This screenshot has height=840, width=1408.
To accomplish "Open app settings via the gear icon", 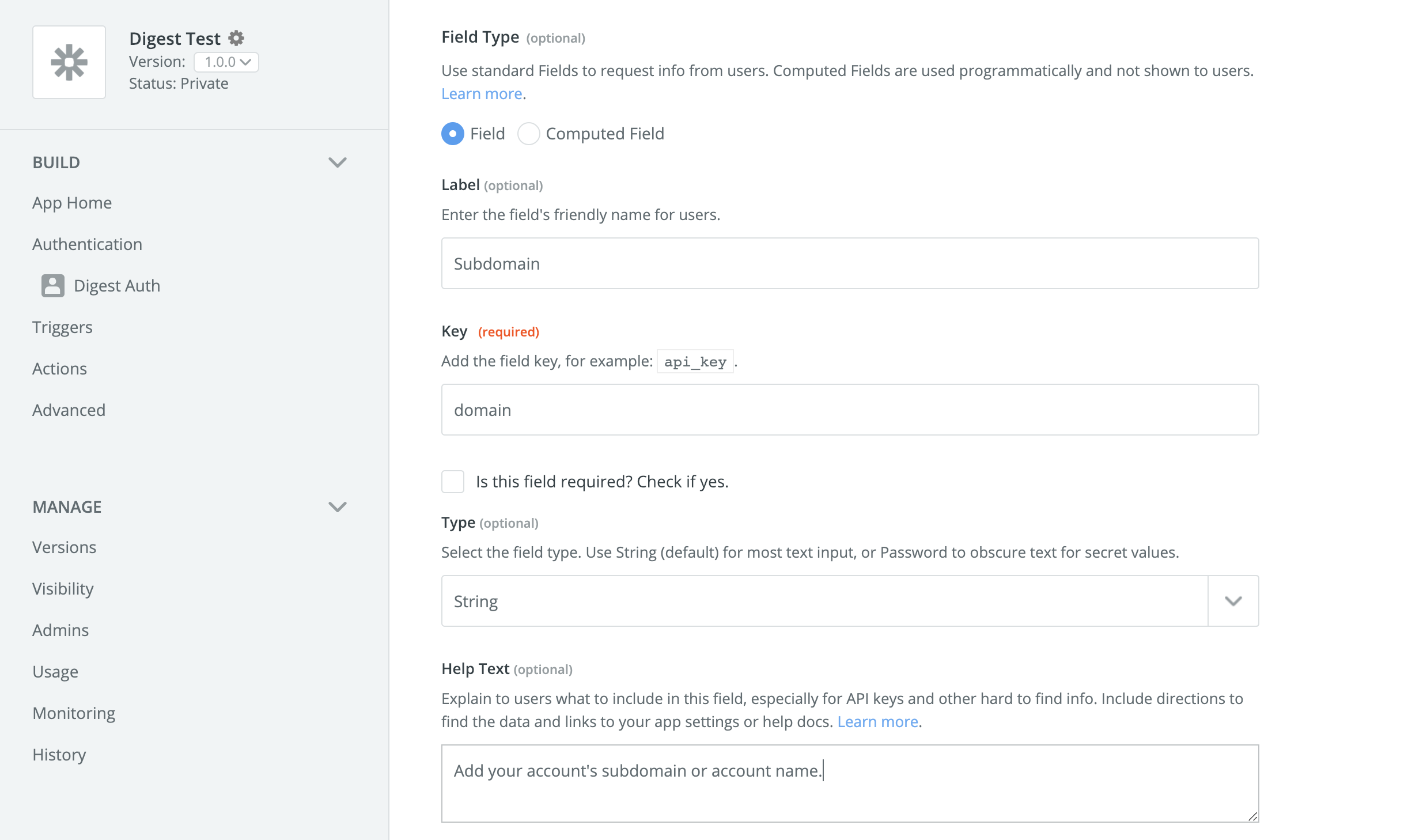I will click(x=236, y=38).
